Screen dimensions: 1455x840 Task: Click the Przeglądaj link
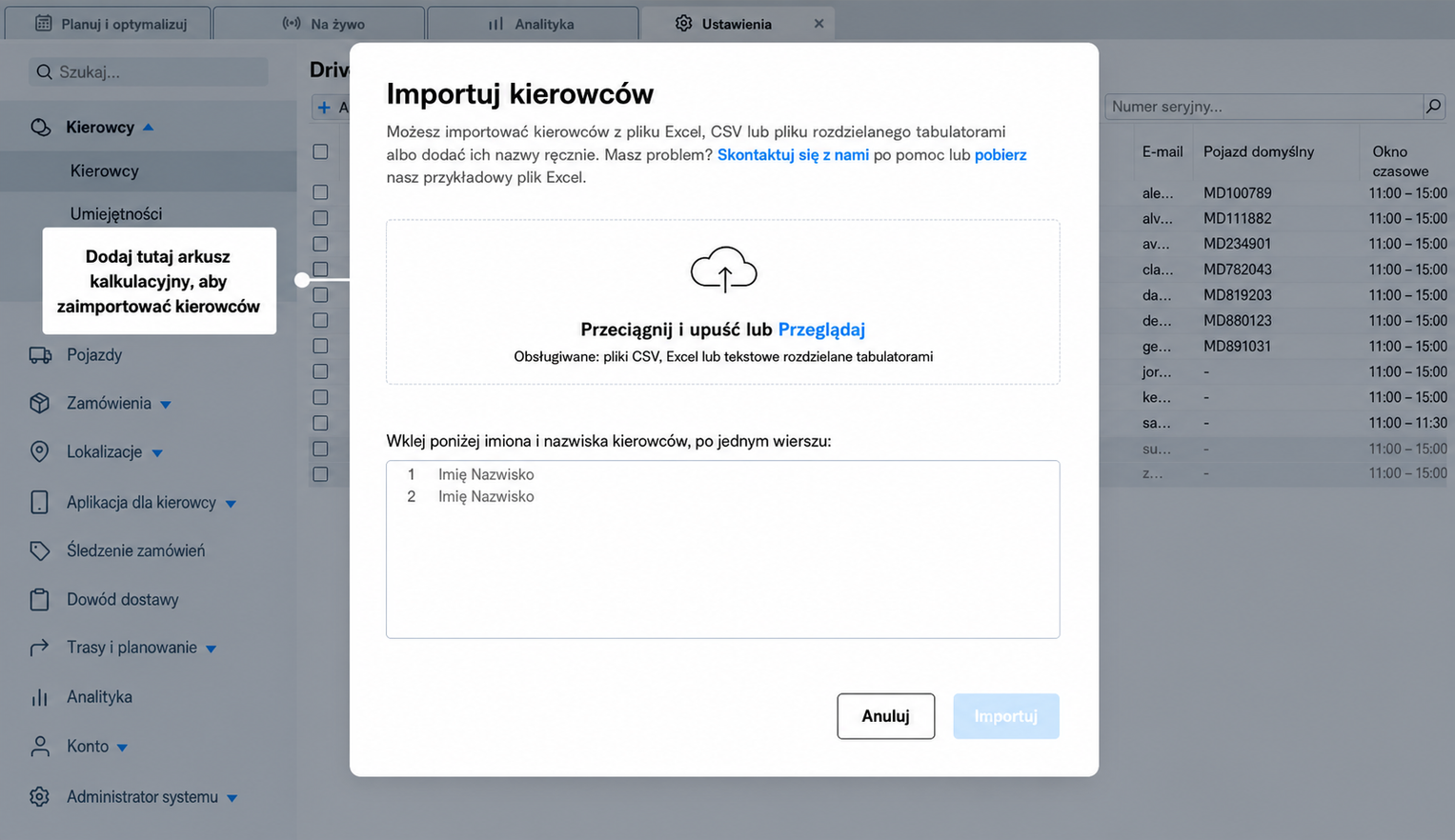pos(821,330)
